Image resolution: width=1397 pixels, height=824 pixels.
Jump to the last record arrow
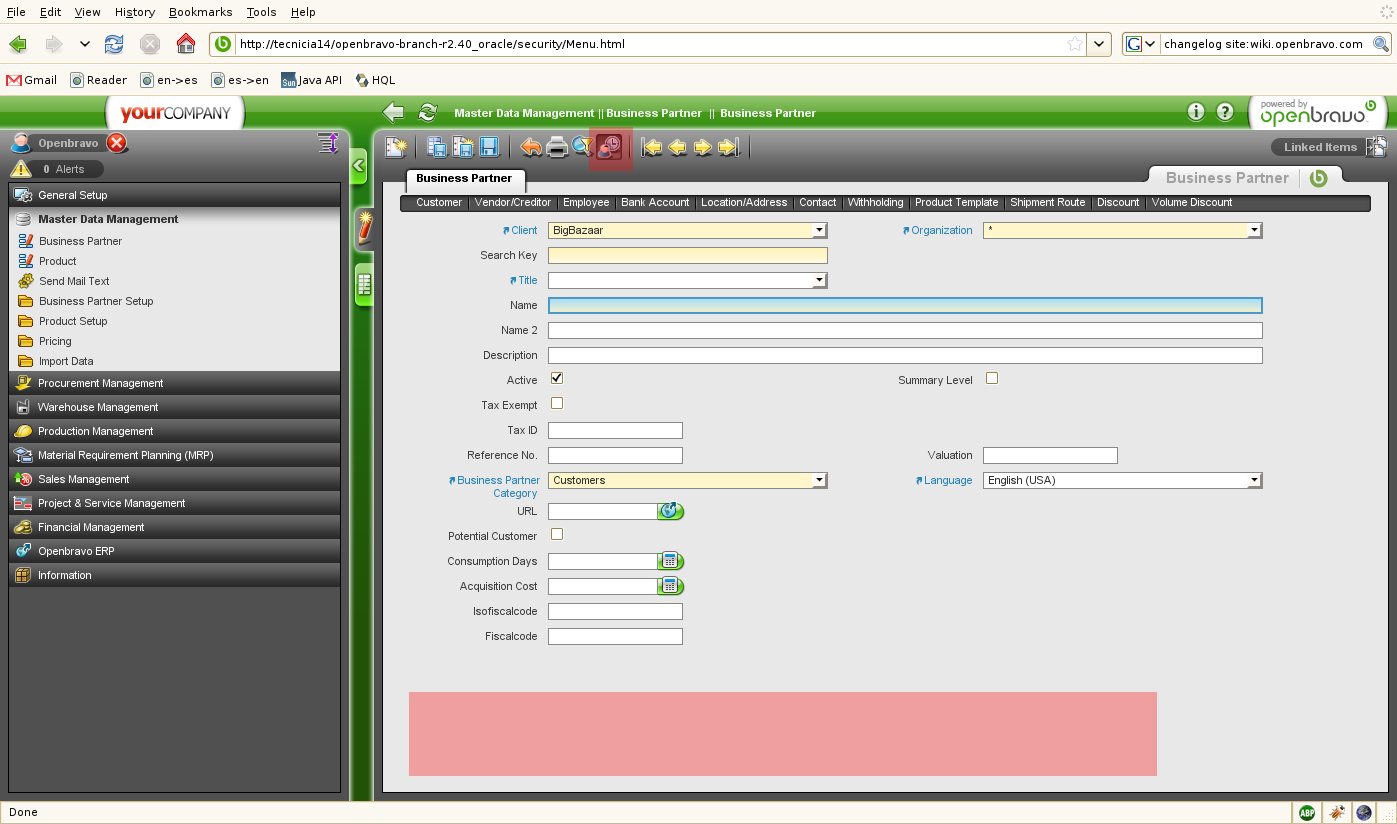click(728, 148)
